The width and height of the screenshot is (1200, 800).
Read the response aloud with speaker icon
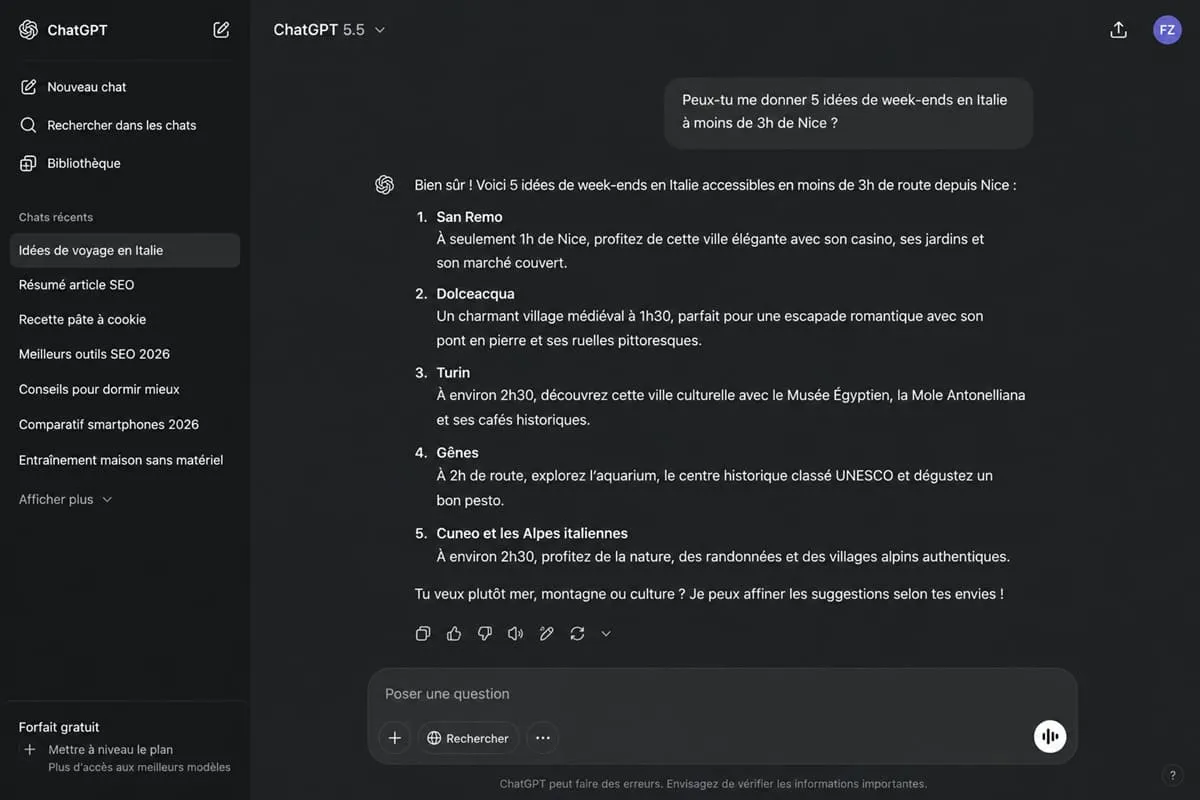point(515,633)
